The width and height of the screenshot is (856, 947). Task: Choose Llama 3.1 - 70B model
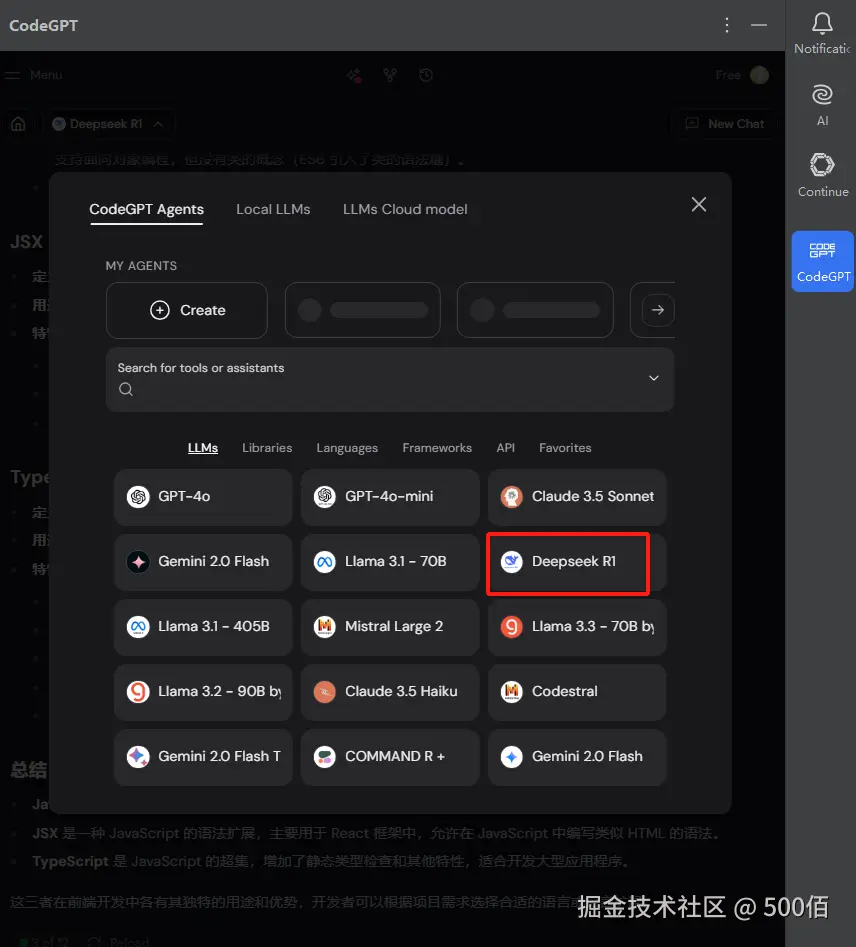(390, 562)
